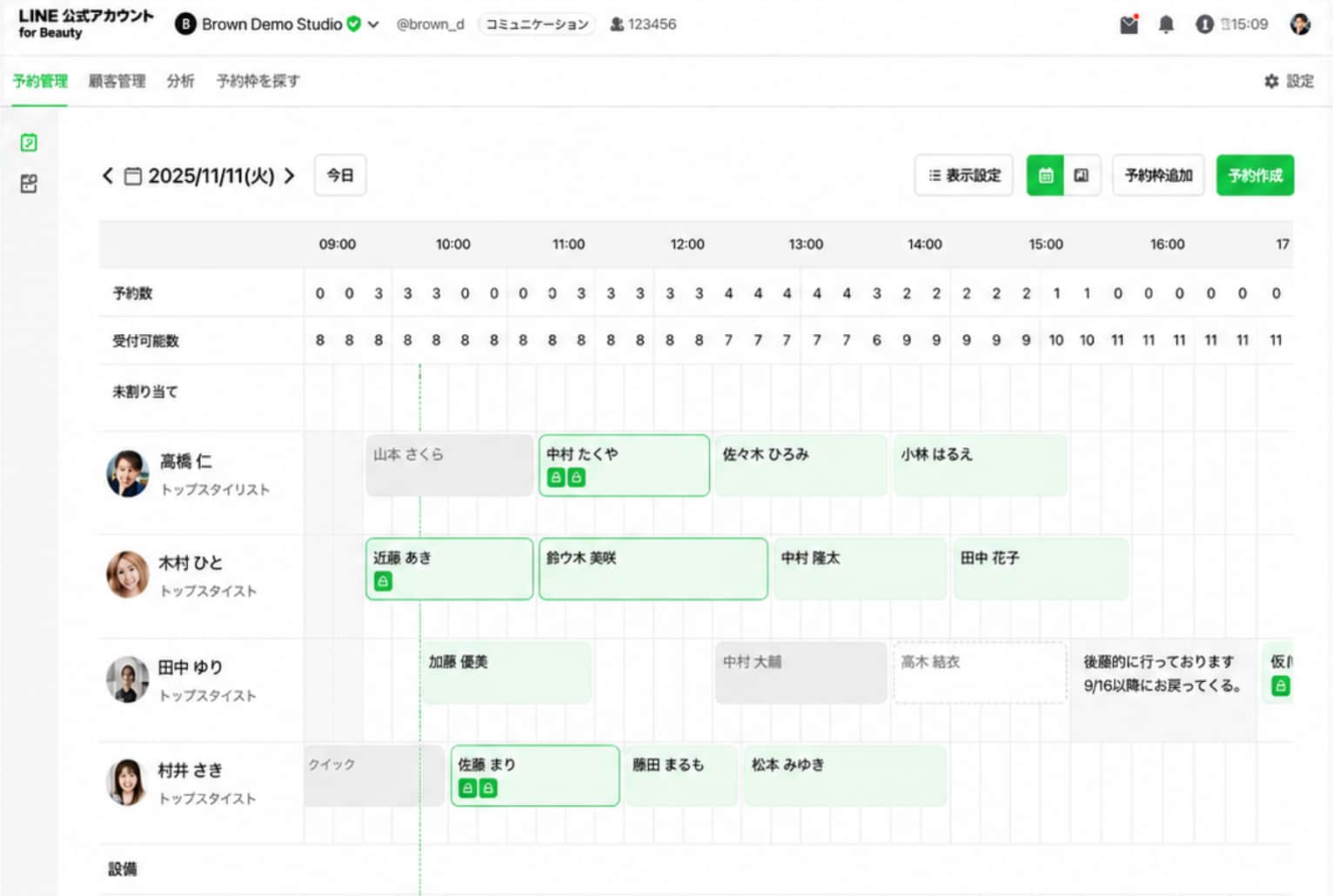Click the lock icon on 近藤 あき booking

[x=383, y=581]
